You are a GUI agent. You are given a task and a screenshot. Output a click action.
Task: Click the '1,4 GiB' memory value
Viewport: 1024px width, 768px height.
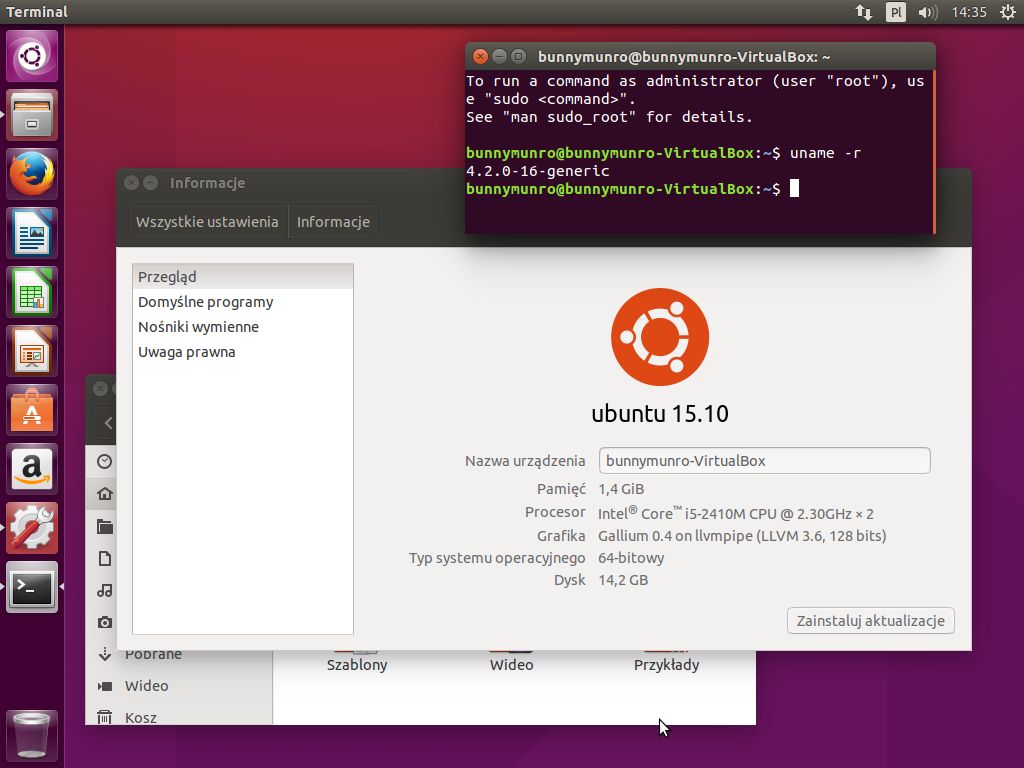(x=621, y=489)
